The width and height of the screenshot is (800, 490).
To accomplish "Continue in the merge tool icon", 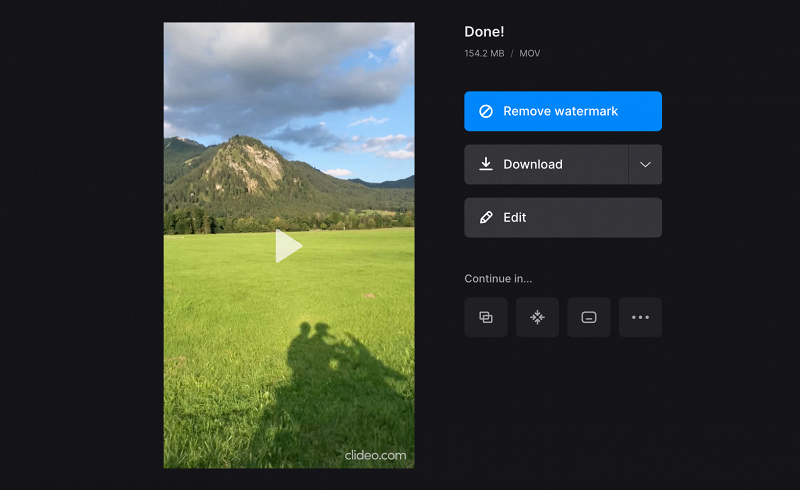I will [x=486, y=317].
